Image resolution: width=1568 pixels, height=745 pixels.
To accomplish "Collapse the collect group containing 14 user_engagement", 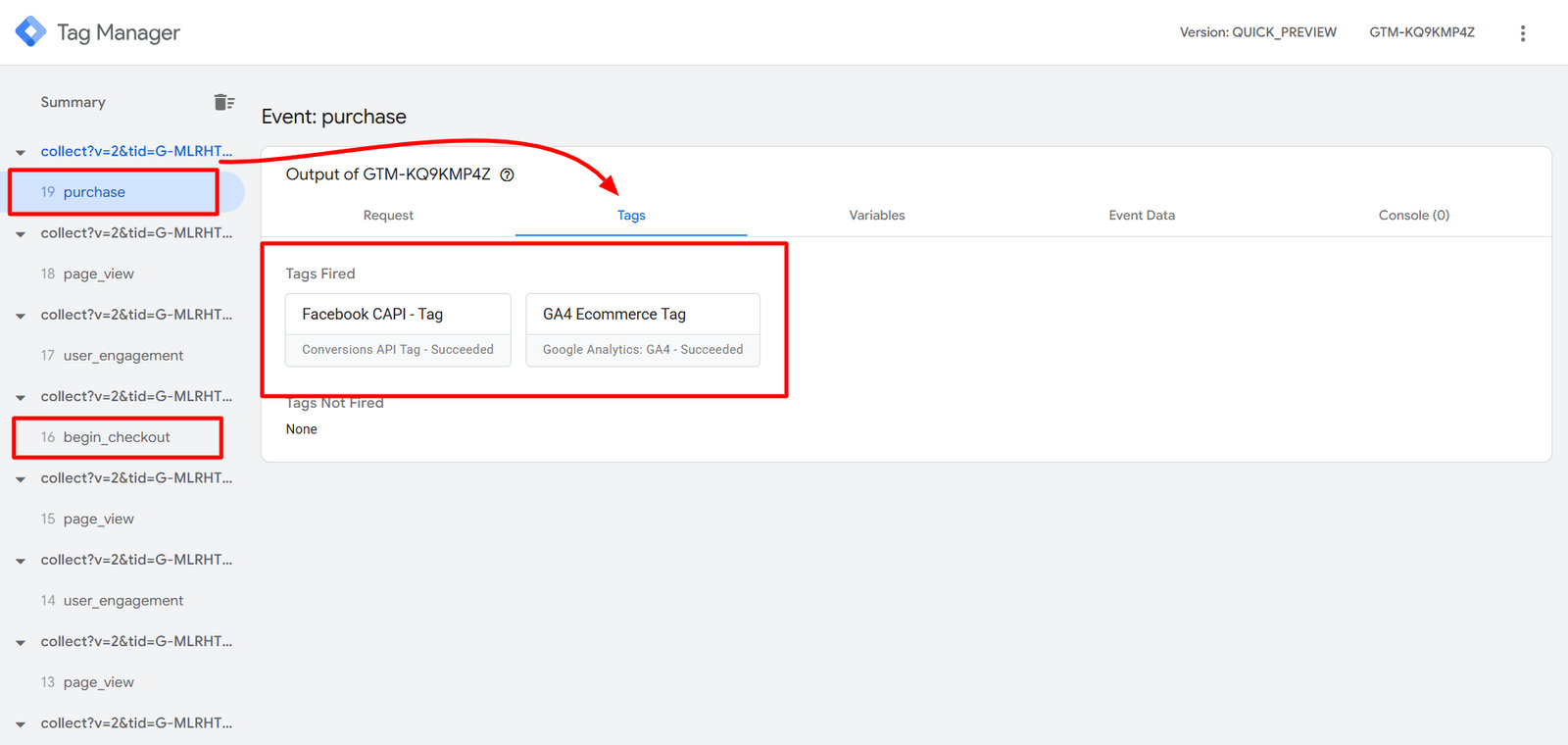I will (21, 561).
